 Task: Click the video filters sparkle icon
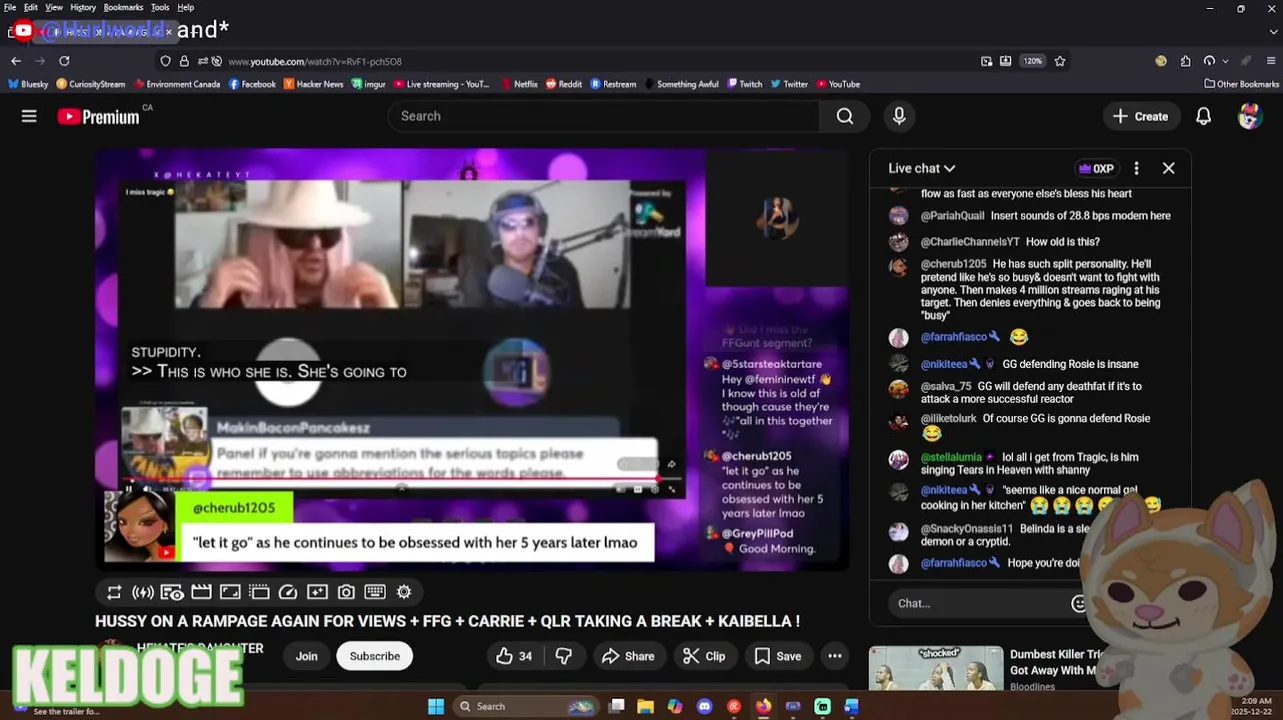coord(317,592)
